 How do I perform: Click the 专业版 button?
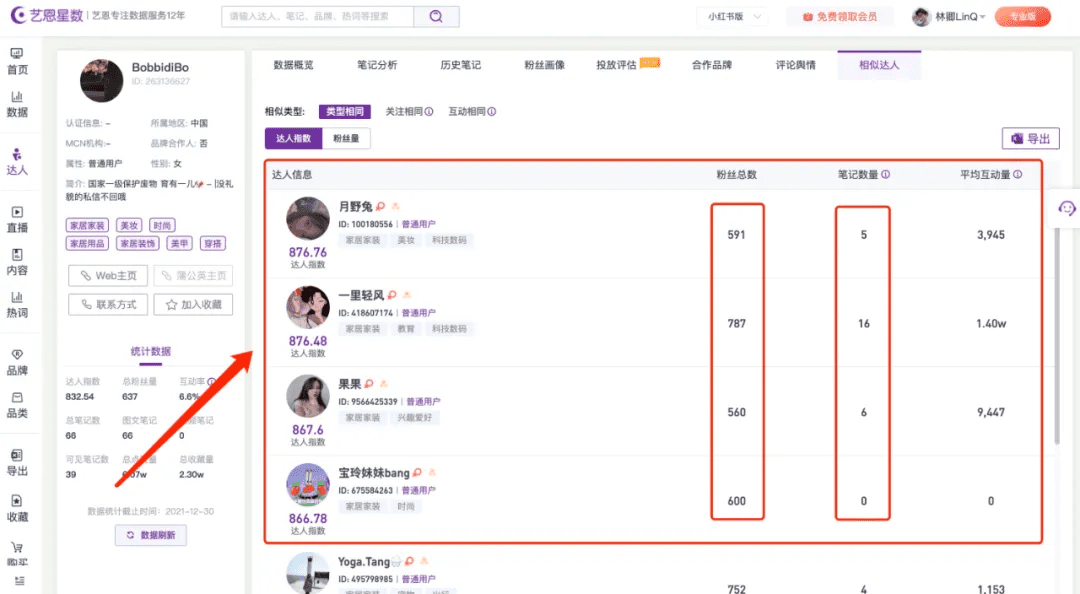(x=1023, y=17)
